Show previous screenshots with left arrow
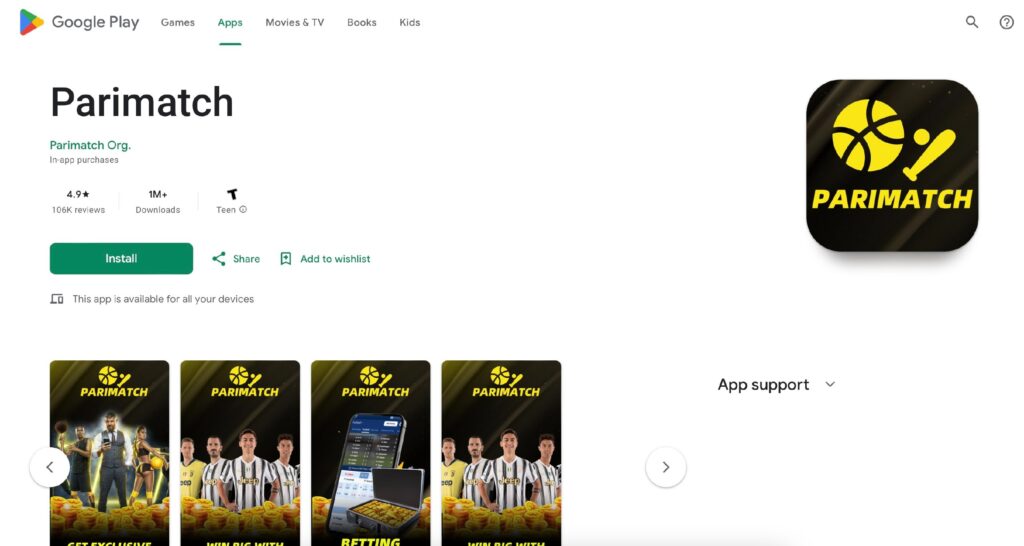1024x546 pixels. [x=50, y=467]
